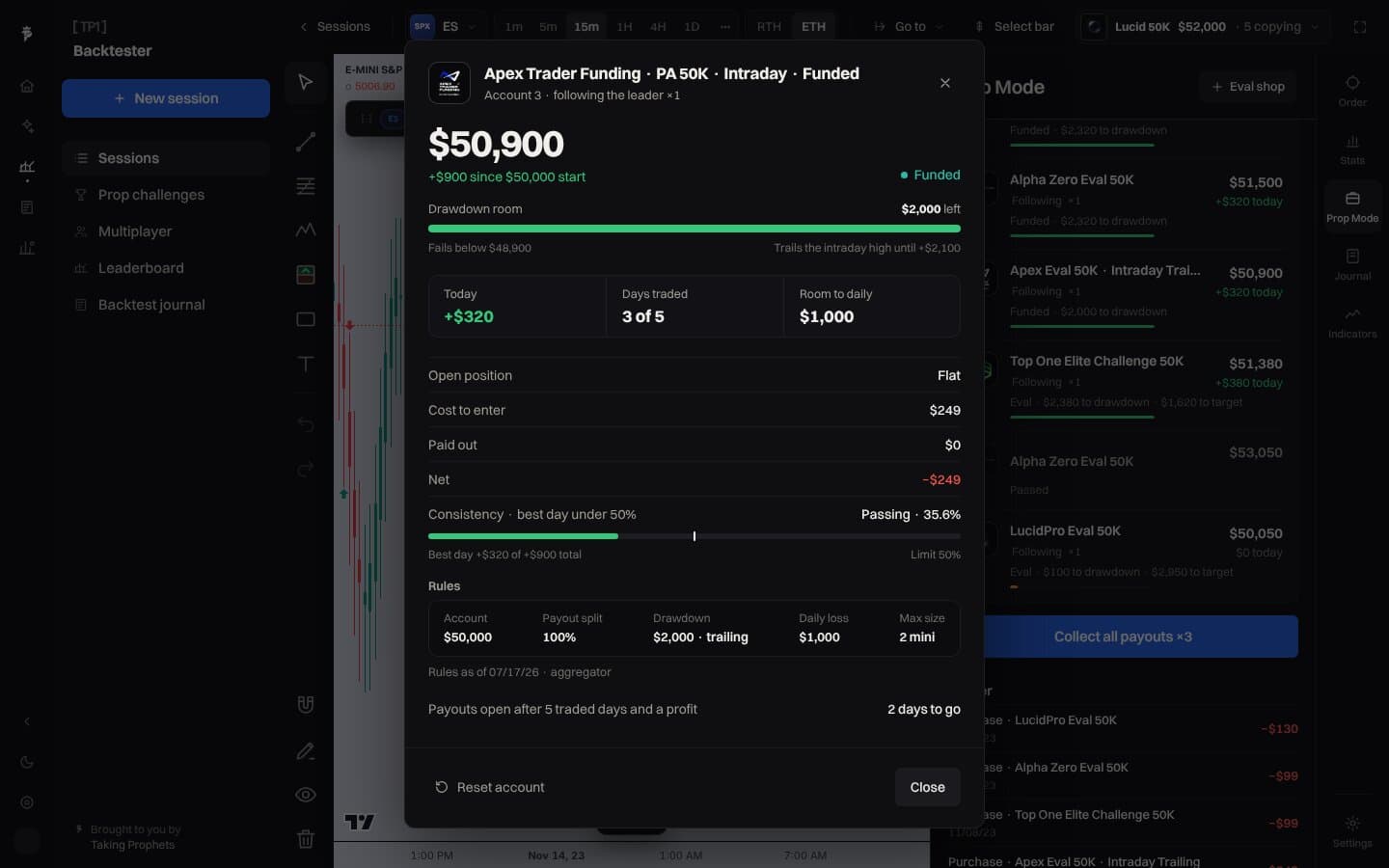The height and width of the screenshot is (868, 1389).
Task: Click the magnet snap tool icon
Action: coord(306,704)
